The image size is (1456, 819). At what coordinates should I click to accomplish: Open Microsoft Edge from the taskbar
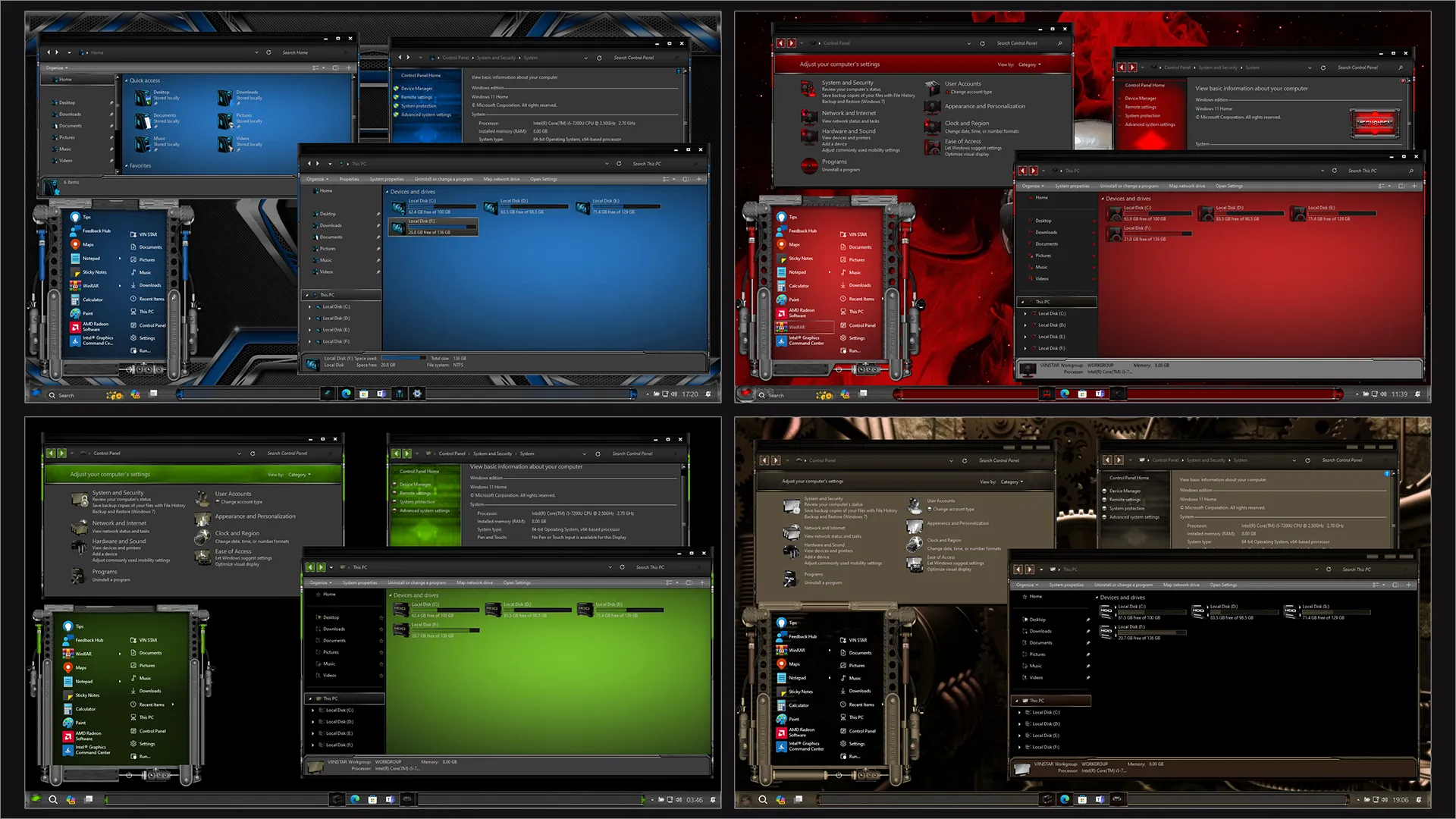tap(347, 394)
